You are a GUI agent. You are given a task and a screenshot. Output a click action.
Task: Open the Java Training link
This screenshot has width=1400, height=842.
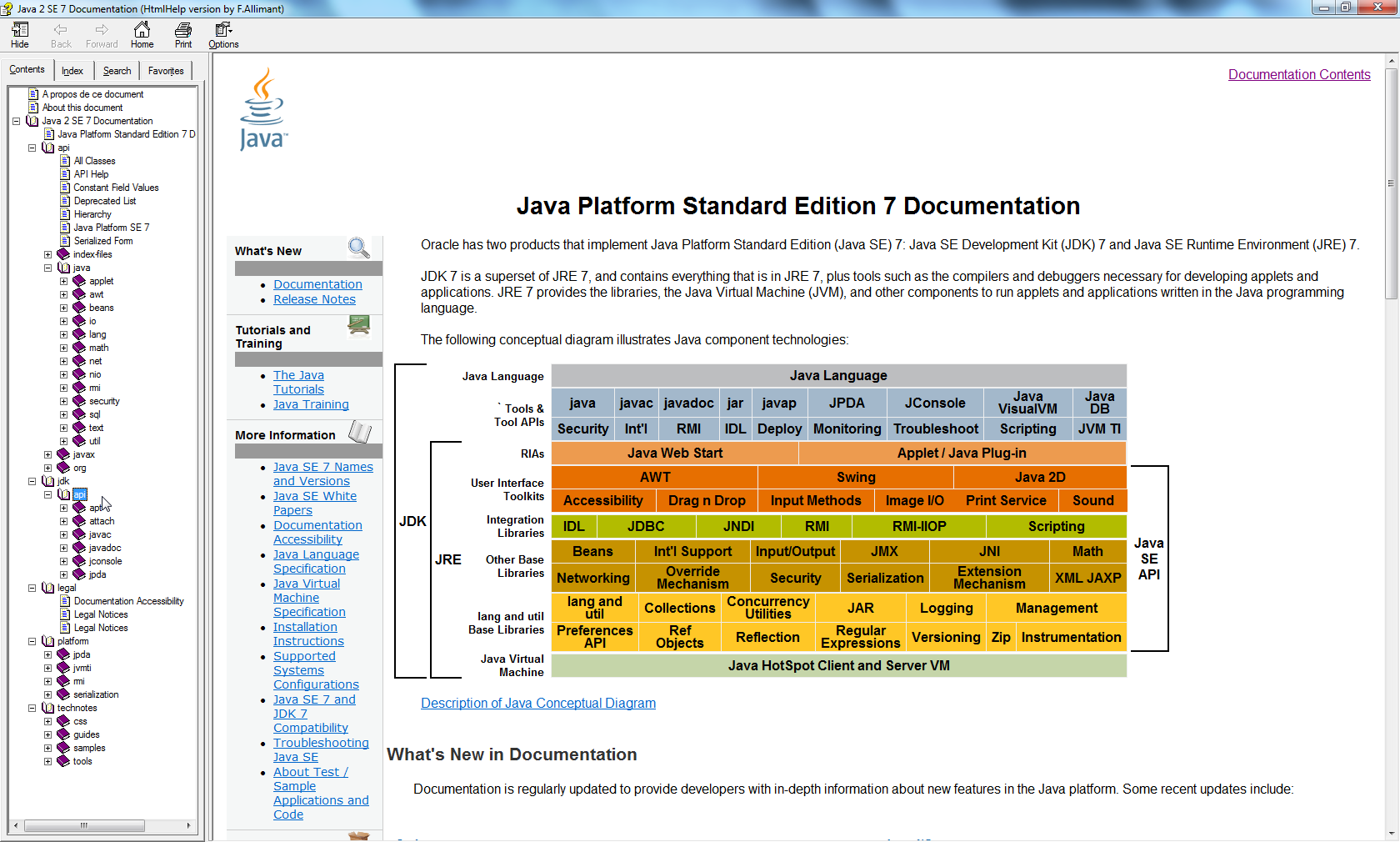pos(311,404)
